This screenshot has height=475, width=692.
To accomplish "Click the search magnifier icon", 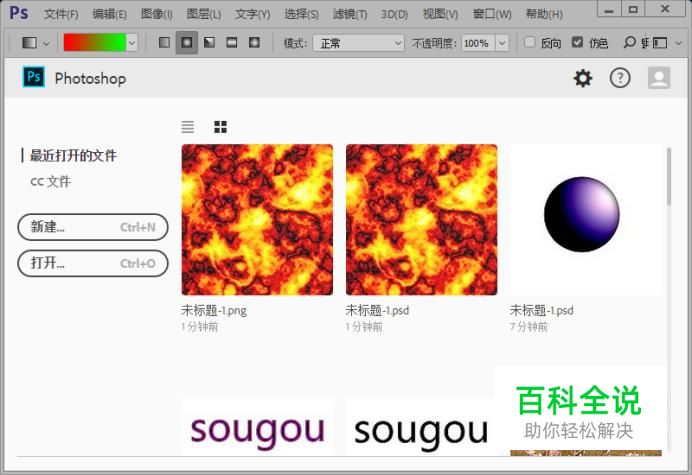I will click(630, 42).
